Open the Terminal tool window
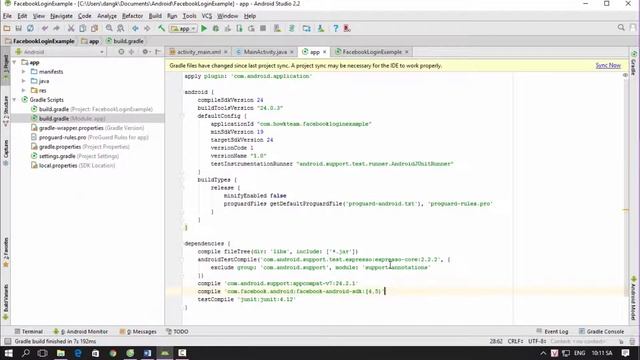640x360 pixels. point(29,331)
